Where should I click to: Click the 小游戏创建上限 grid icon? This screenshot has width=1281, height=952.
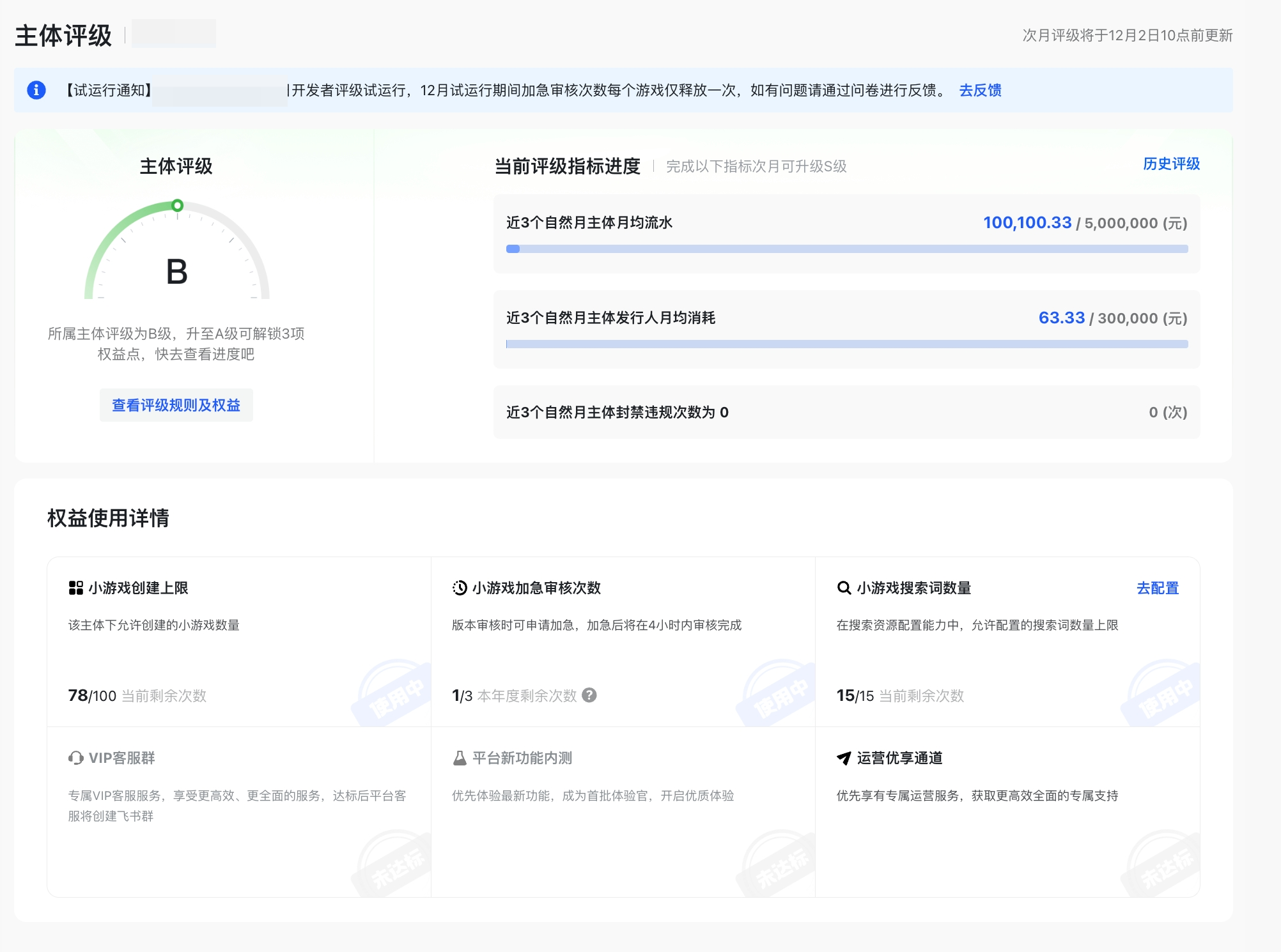click(x=76, y=588)
